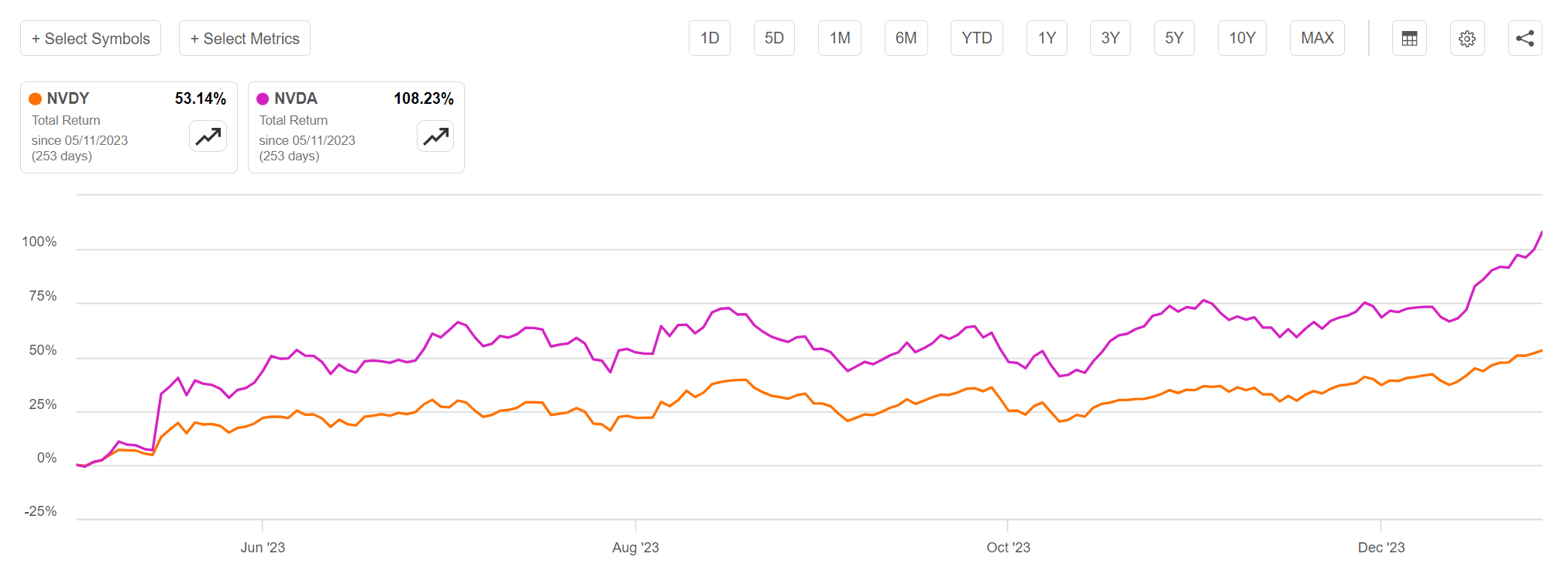Viewport: 1568px width, 581px height.
Task: Select the 5Y period option
Action: (1174, 37)
